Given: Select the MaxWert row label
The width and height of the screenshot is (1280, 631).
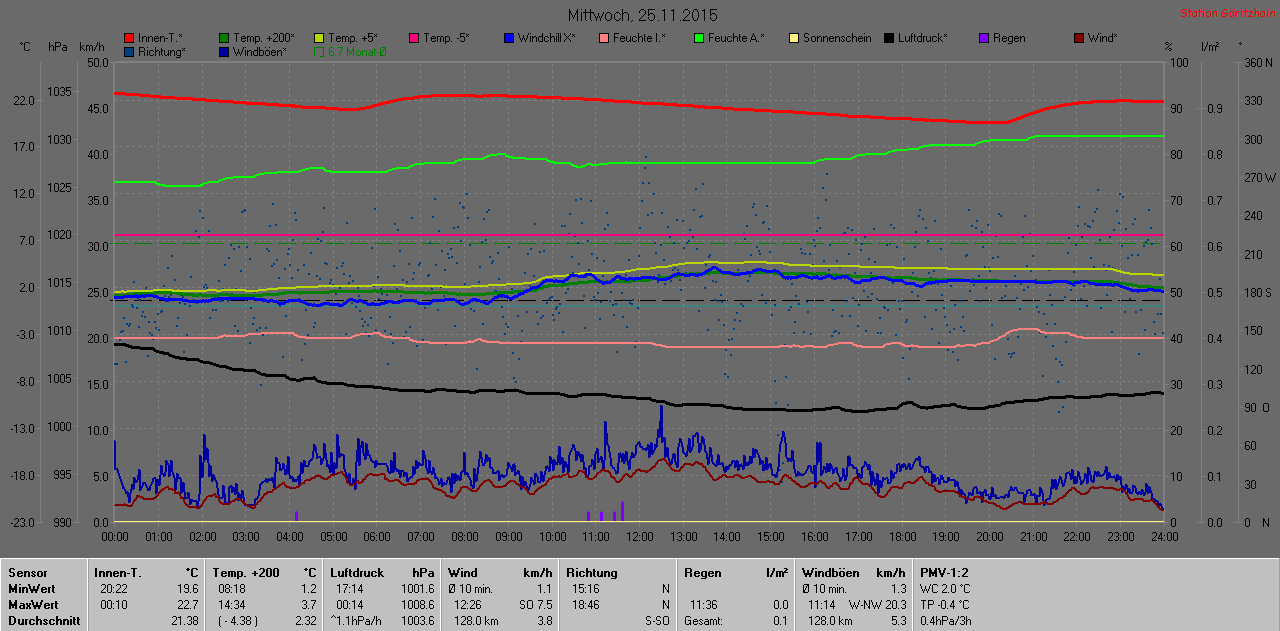Looking at the screenshot, I should (x=33, y=605).
